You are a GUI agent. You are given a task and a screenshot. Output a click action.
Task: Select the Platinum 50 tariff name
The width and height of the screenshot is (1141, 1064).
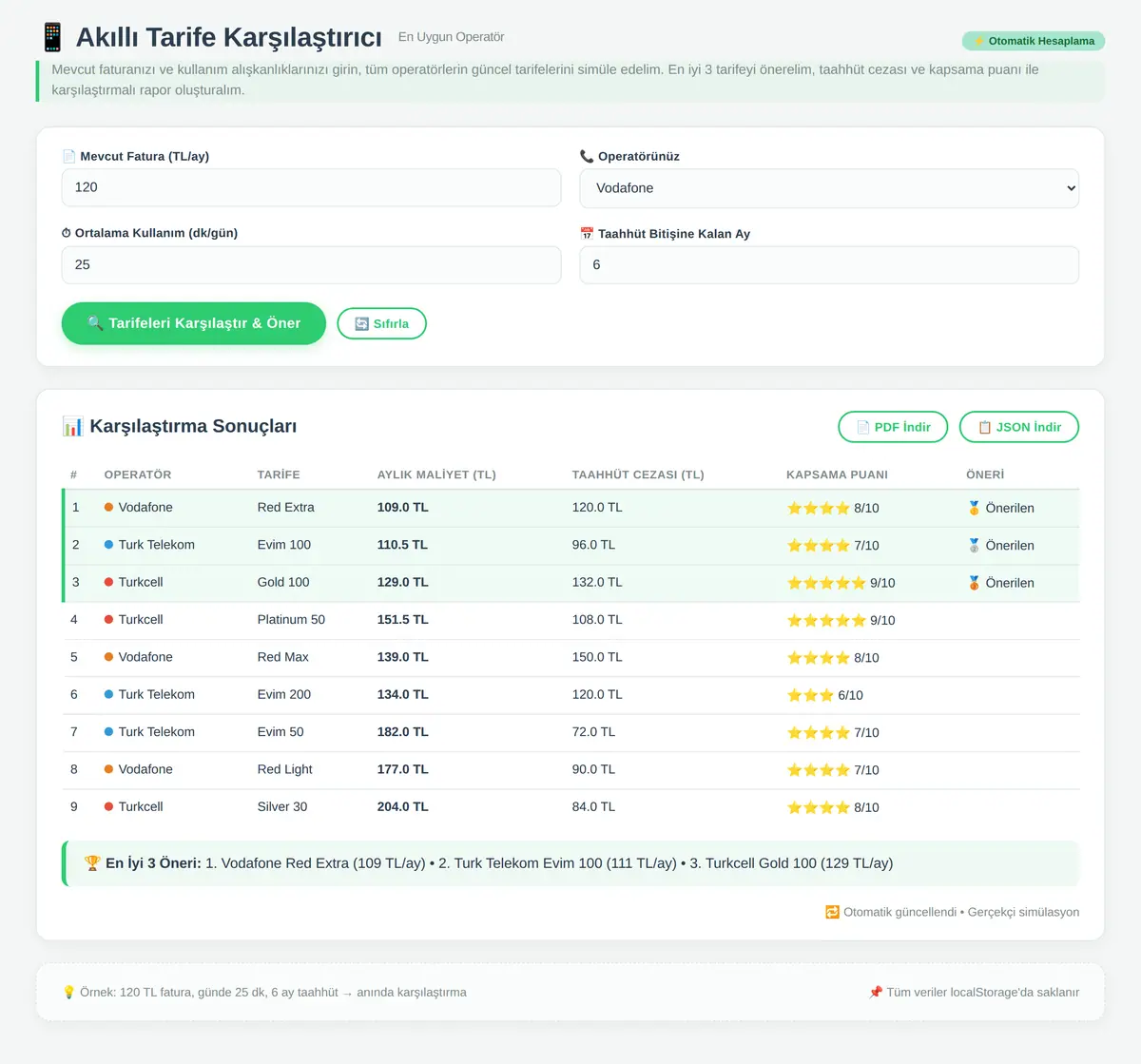point(291,619)
